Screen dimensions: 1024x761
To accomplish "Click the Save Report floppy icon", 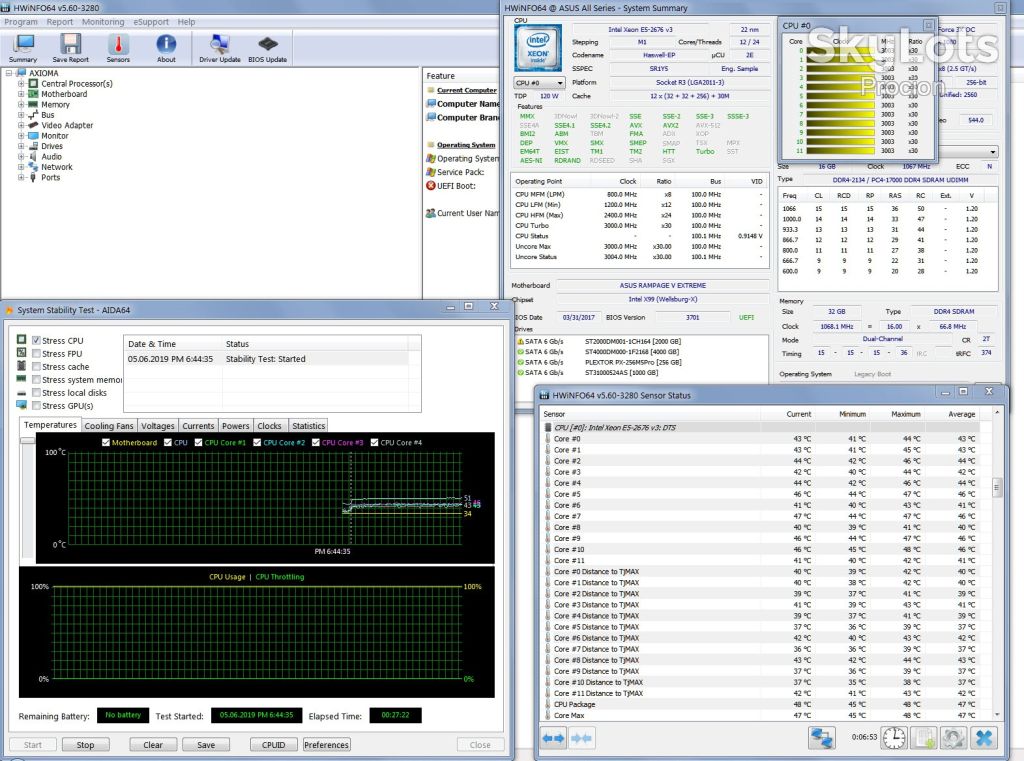I will click(x=71, y=48).
